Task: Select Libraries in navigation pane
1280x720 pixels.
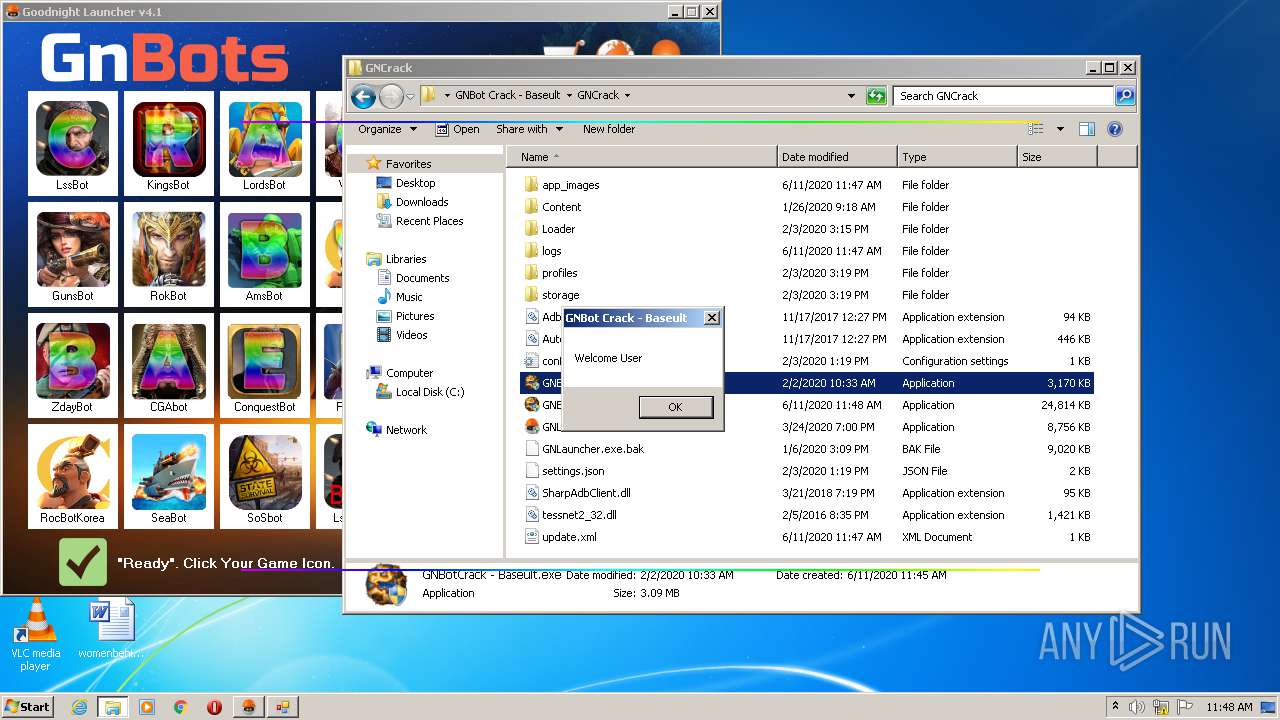Action: [396, 259]
